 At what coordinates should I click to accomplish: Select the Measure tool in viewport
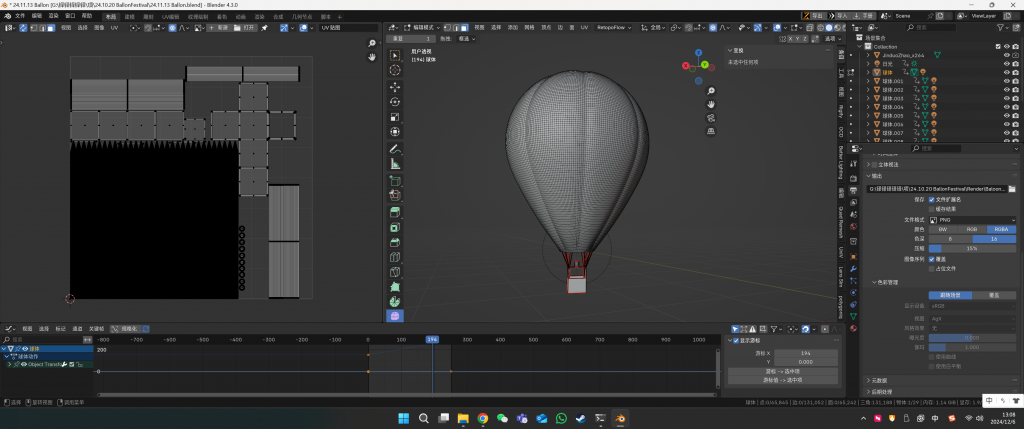point(394,164)
